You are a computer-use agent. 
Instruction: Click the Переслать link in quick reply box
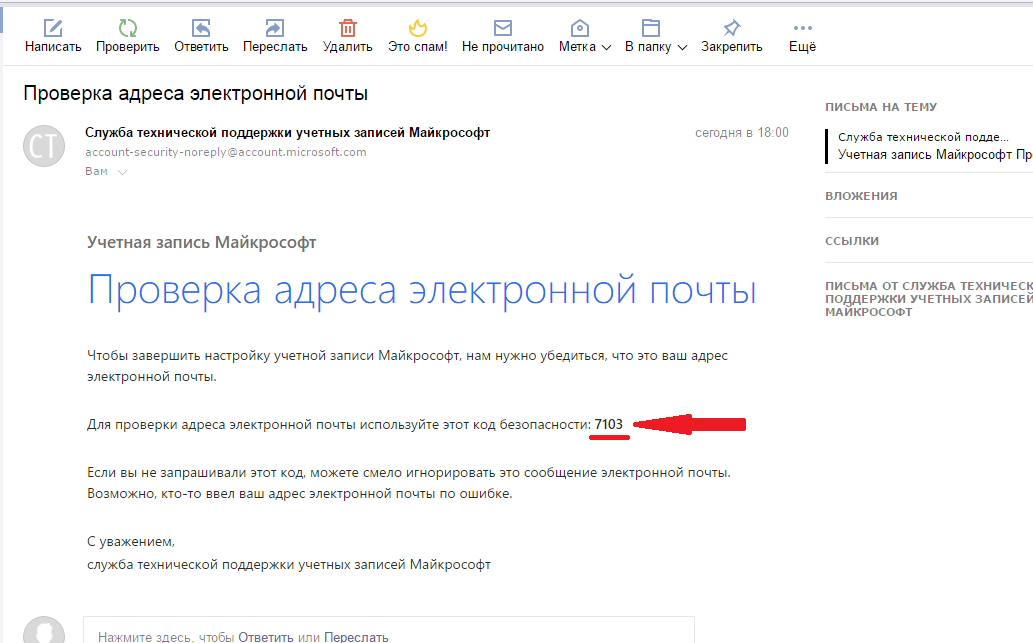356,636
